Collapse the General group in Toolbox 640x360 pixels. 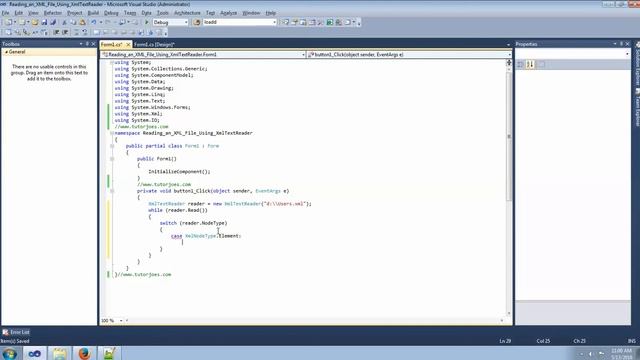(x=6, y=52)
